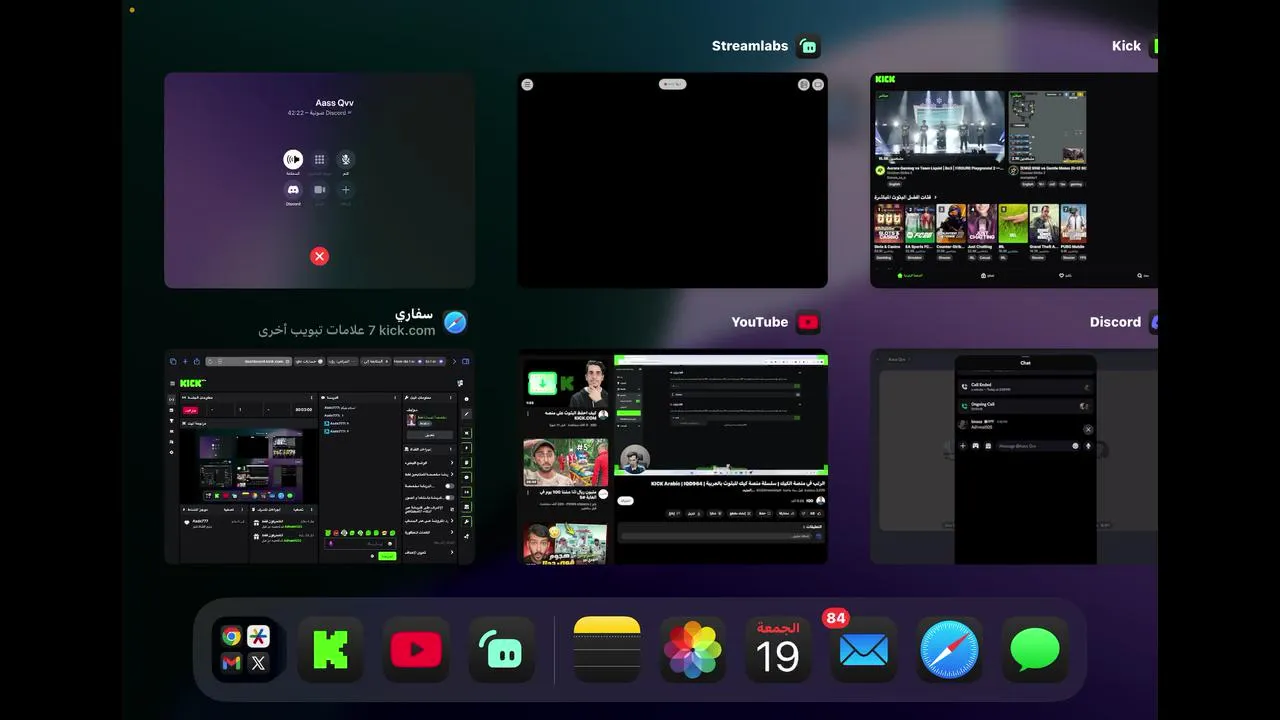Open the Slots & Casino category in Kick
Viewport: 1280px width, 720px height.
[x=888, y=223]
